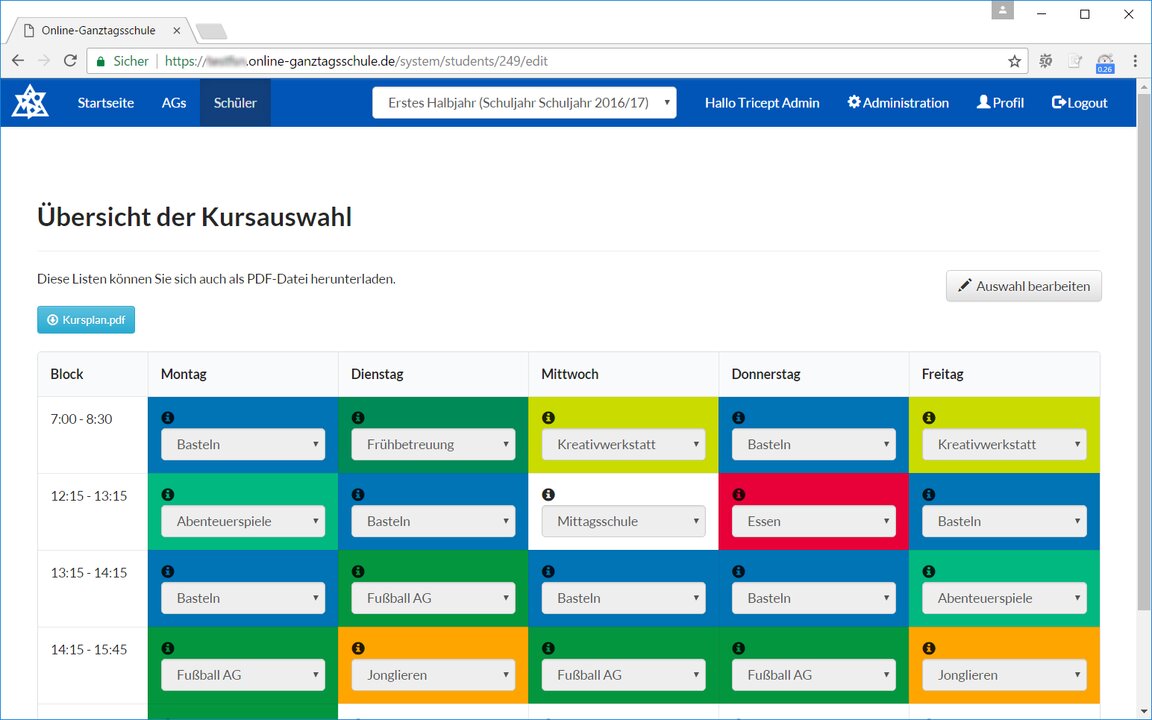
Task: Click the info icon above Essen
Action: pyautogui.click(x=738, y=494)
